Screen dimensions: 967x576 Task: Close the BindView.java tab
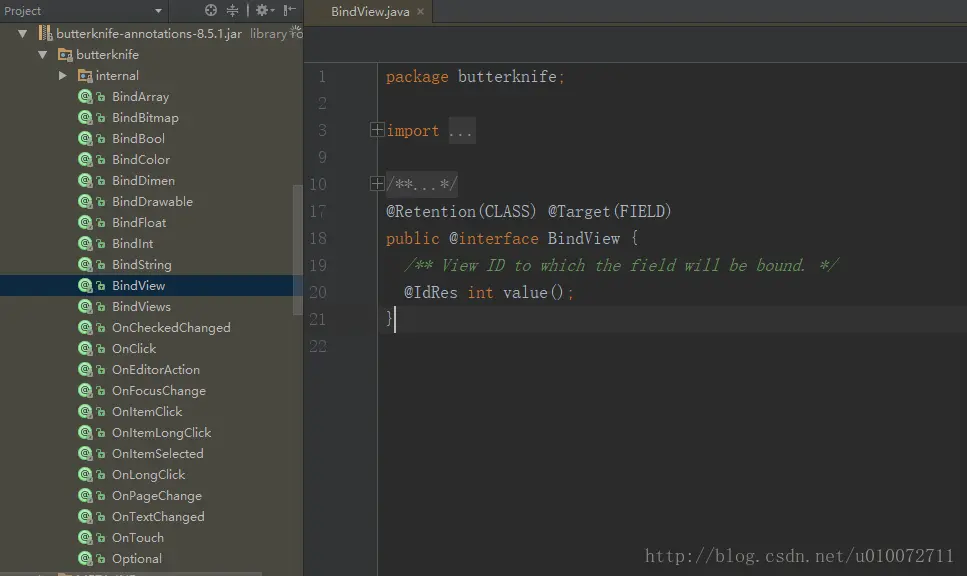point(421,11)
